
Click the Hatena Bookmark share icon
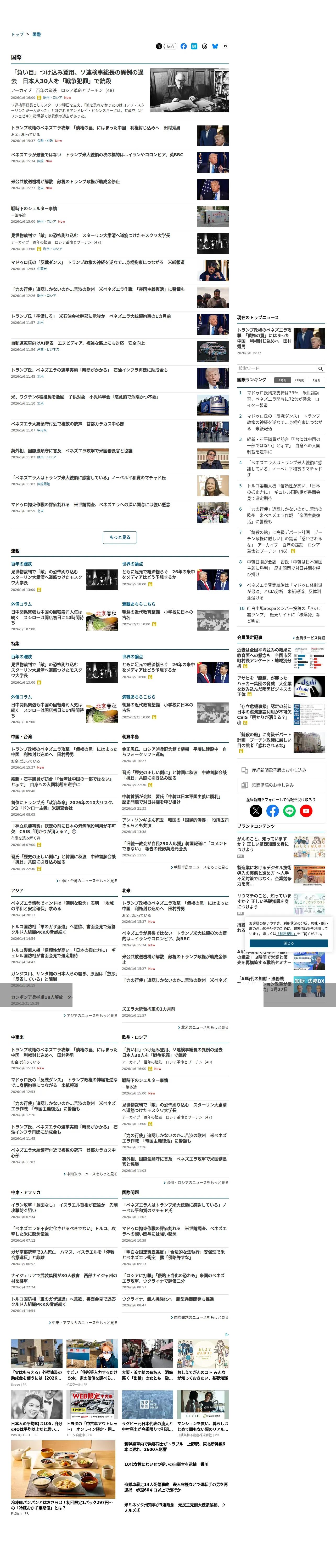tap(194, 46)
